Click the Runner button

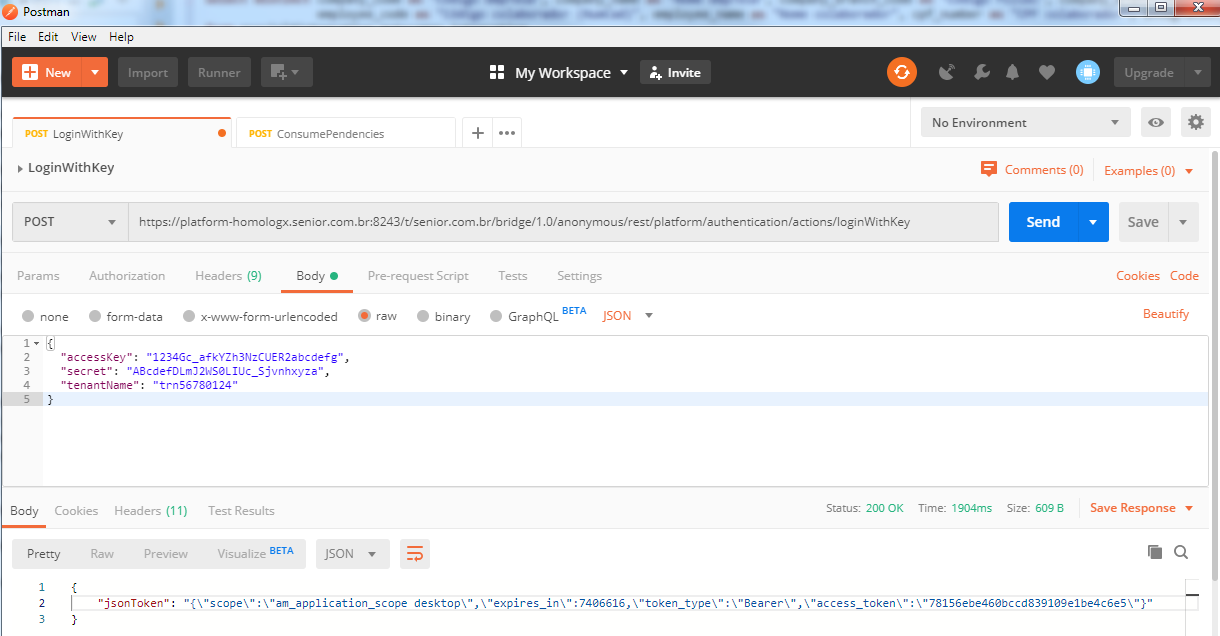(x=219, y=72)
